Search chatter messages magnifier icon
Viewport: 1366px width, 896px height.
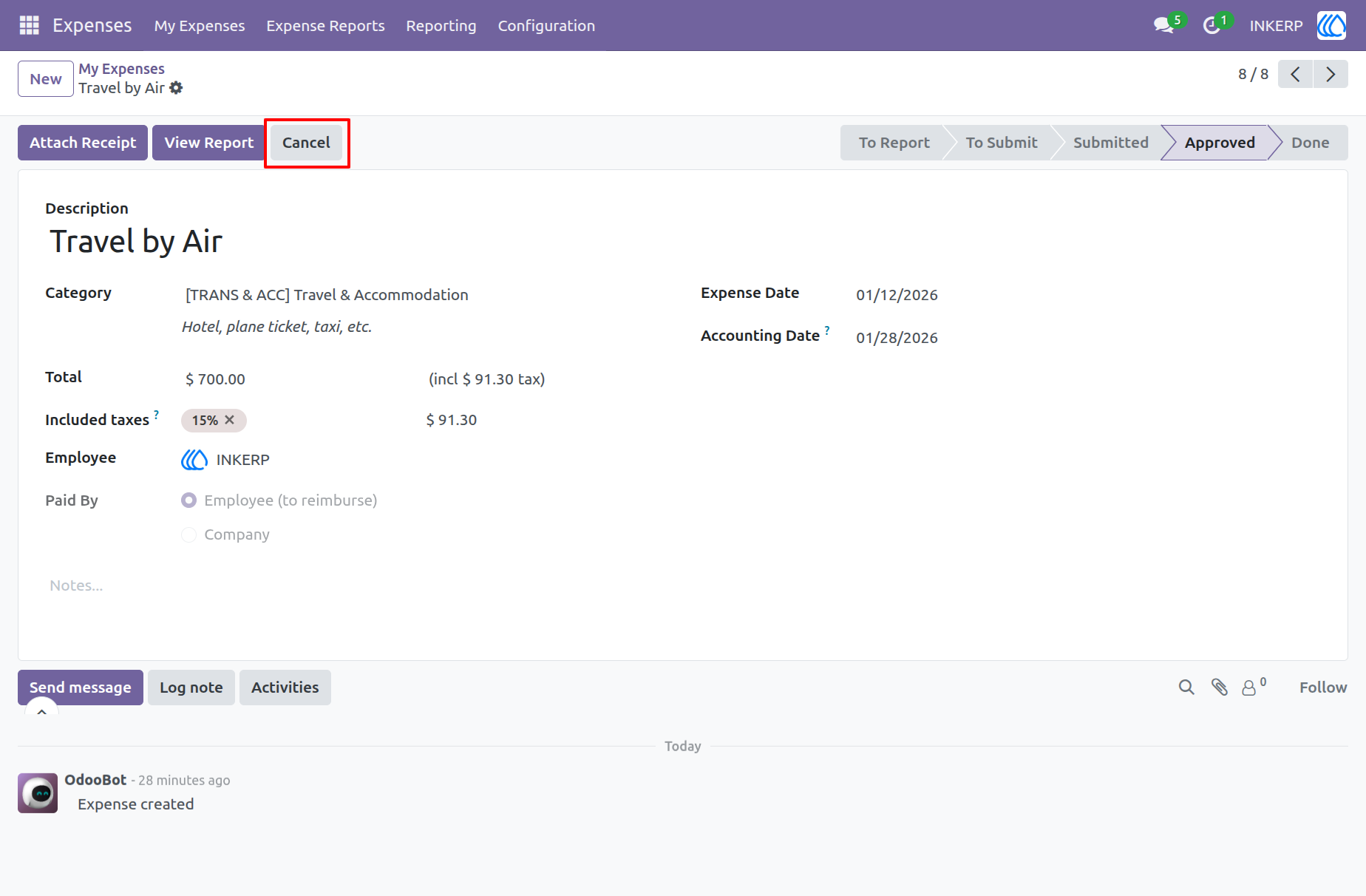(x=1186, y=688)
